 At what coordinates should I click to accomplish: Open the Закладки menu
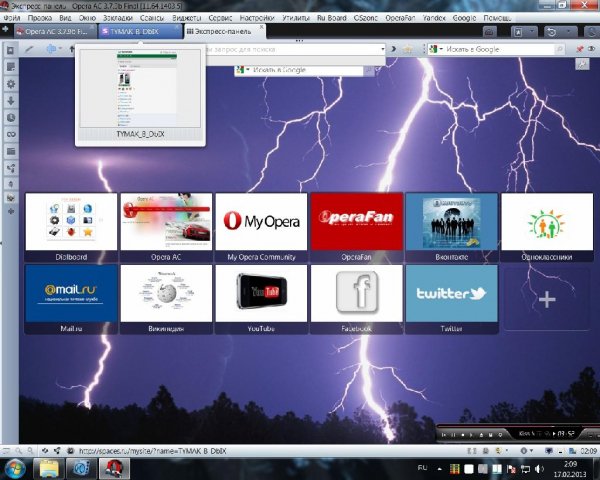tap(117, 18)
